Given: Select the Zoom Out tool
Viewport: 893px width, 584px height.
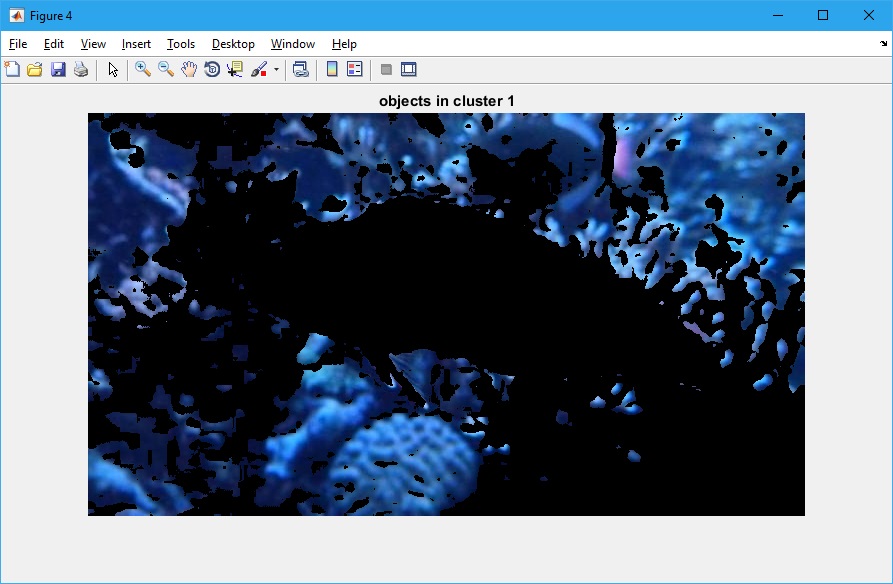Looking at the screenshot, I should coord(166,69).
